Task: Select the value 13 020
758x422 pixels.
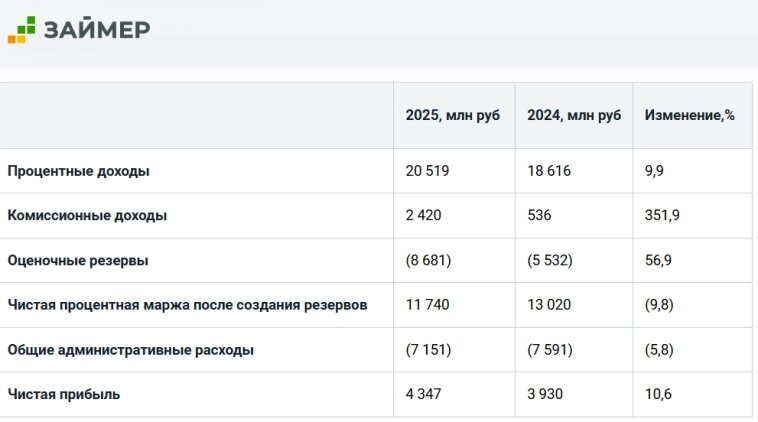Action: pyautogui.click(x=549, y=305)
